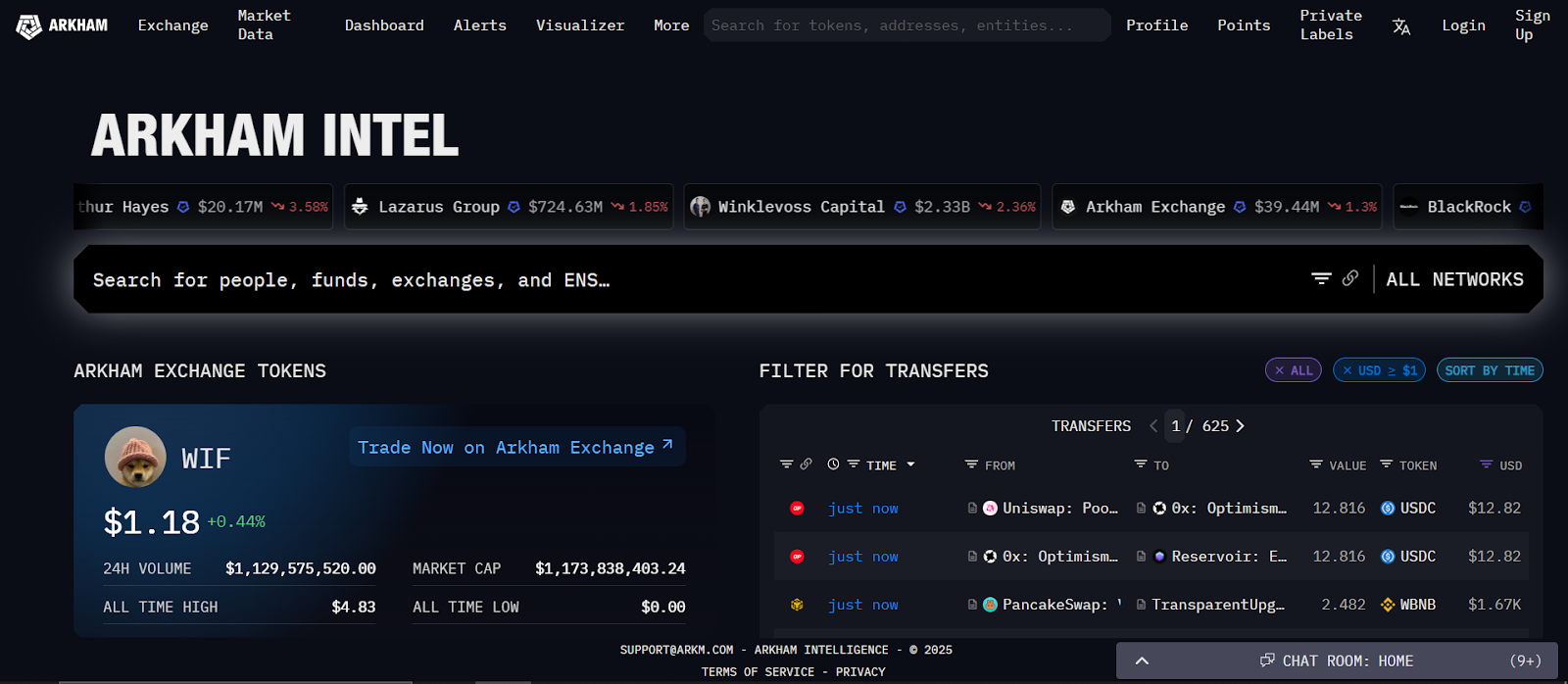Open the Terms of Service link
1568x684 pixels.
758,672
